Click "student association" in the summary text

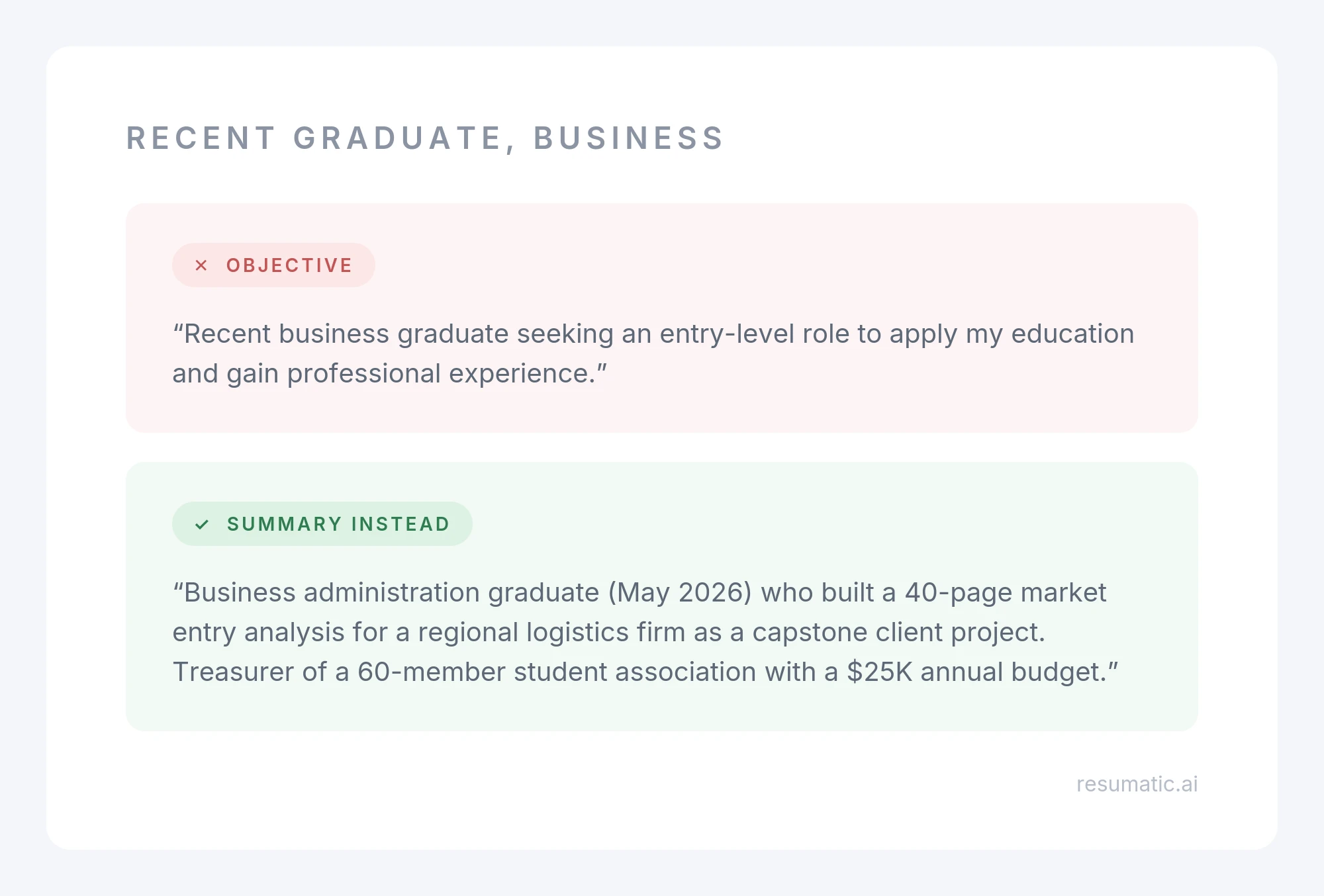[x=635, y=672]
